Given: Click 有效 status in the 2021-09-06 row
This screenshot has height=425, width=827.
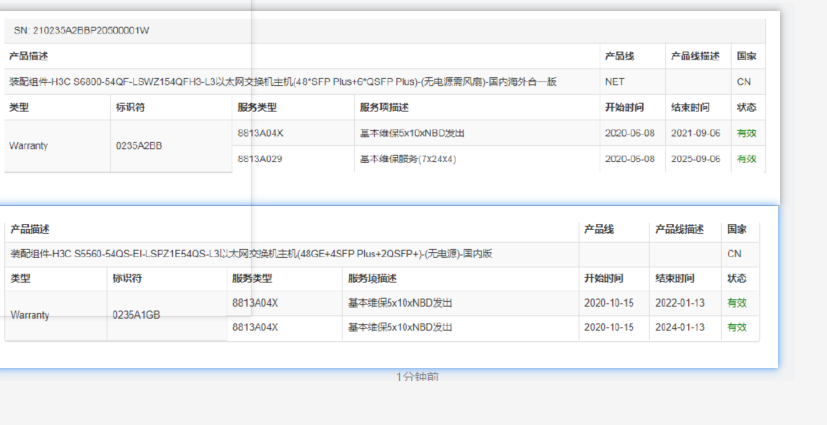Looking at the screenshot, I should 746,133.
